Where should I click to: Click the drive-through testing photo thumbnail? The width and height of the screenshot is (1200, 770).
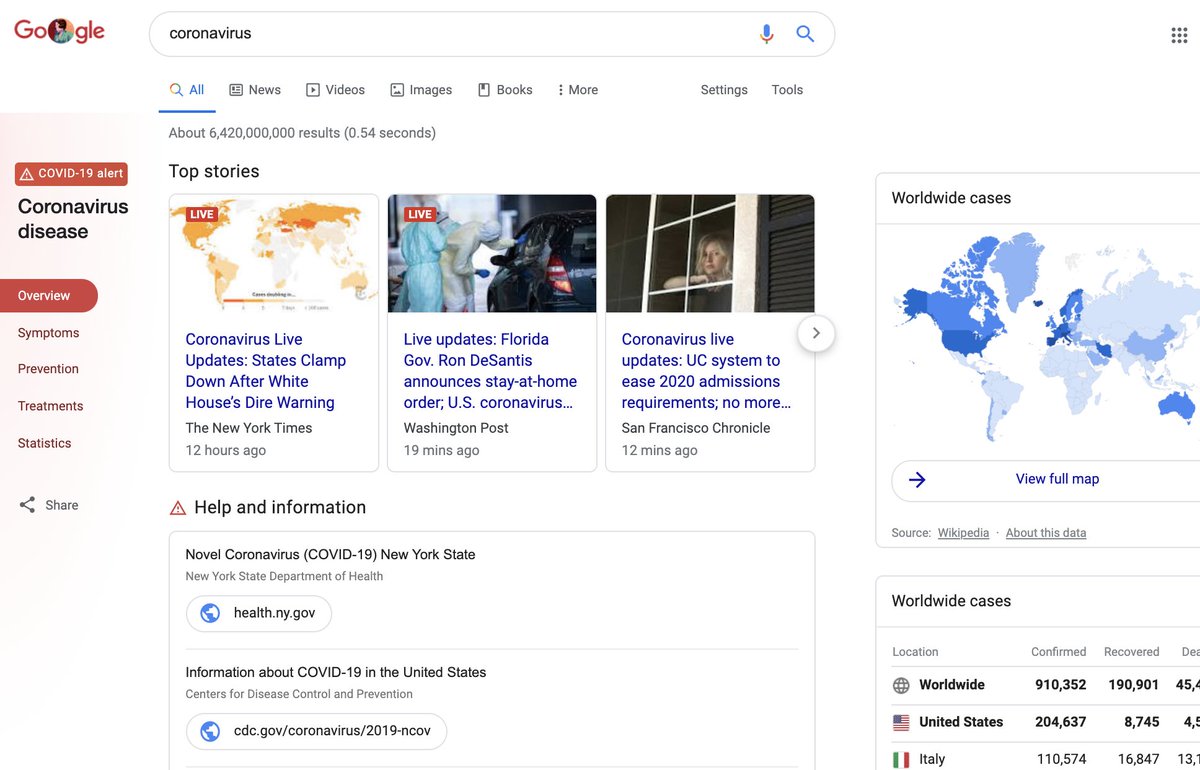pyautogui.click(x=492, y=253)
